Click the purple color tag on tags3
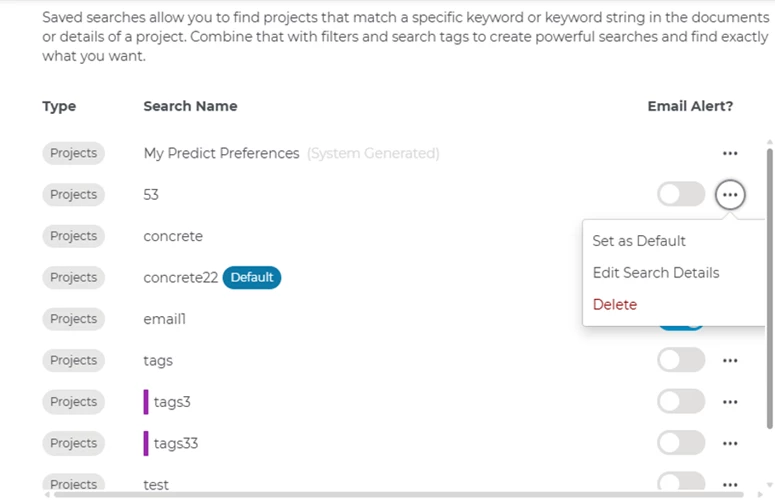 [x=146, y=402]
